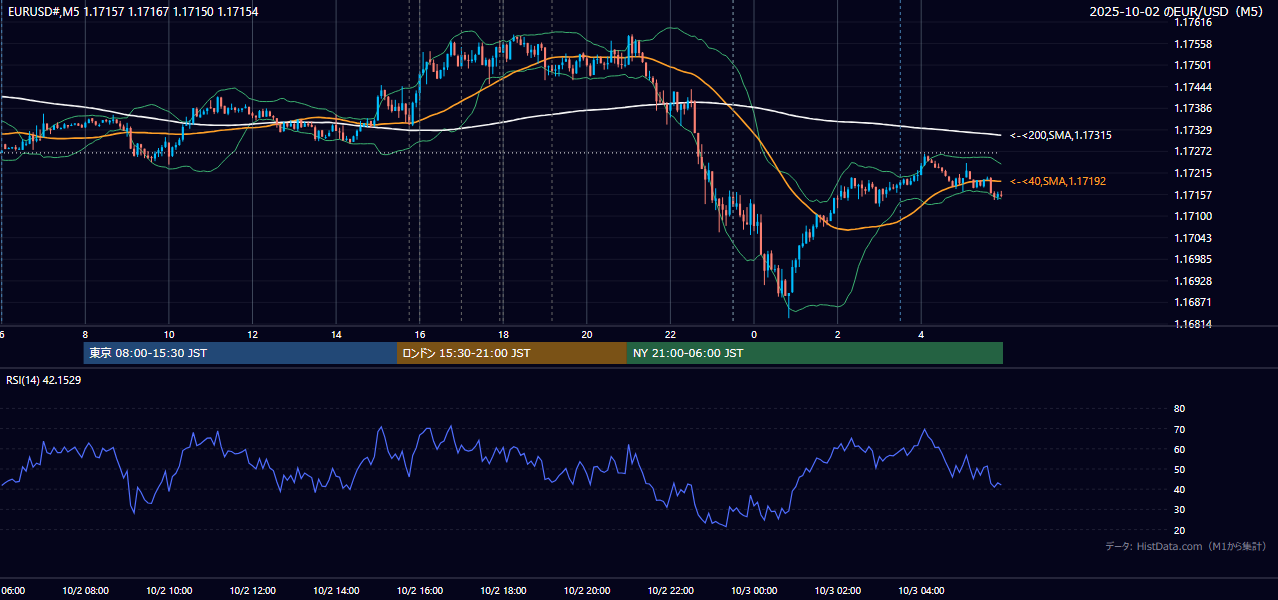This screenshot has width=1278, height=600.
Task: Click RSI scale level 30
Action: coord(1179,510)
